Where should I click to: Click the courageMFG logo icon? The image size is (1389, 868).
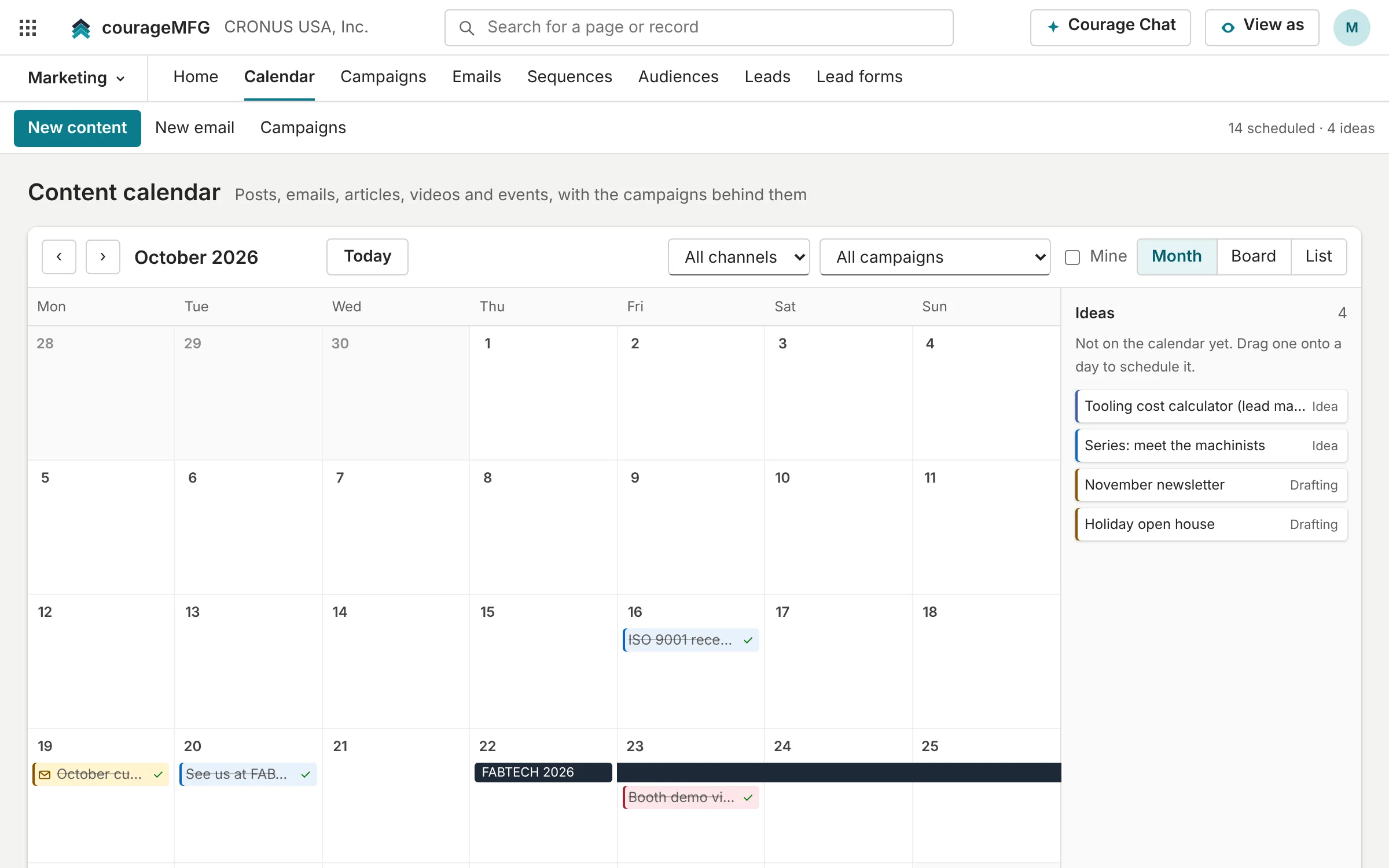[81, 27]
